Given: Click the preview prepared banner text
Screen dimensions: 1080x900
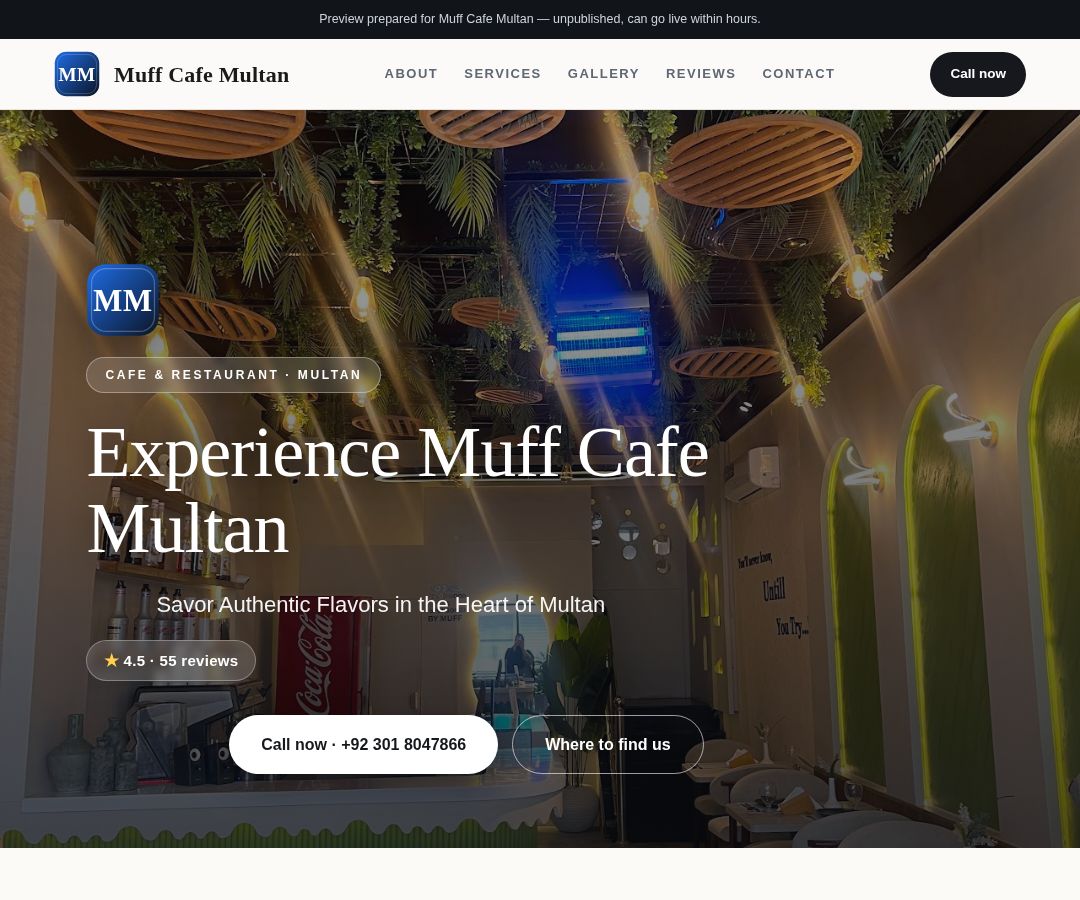Looking at the screenshot, I should tap(539, 19).
